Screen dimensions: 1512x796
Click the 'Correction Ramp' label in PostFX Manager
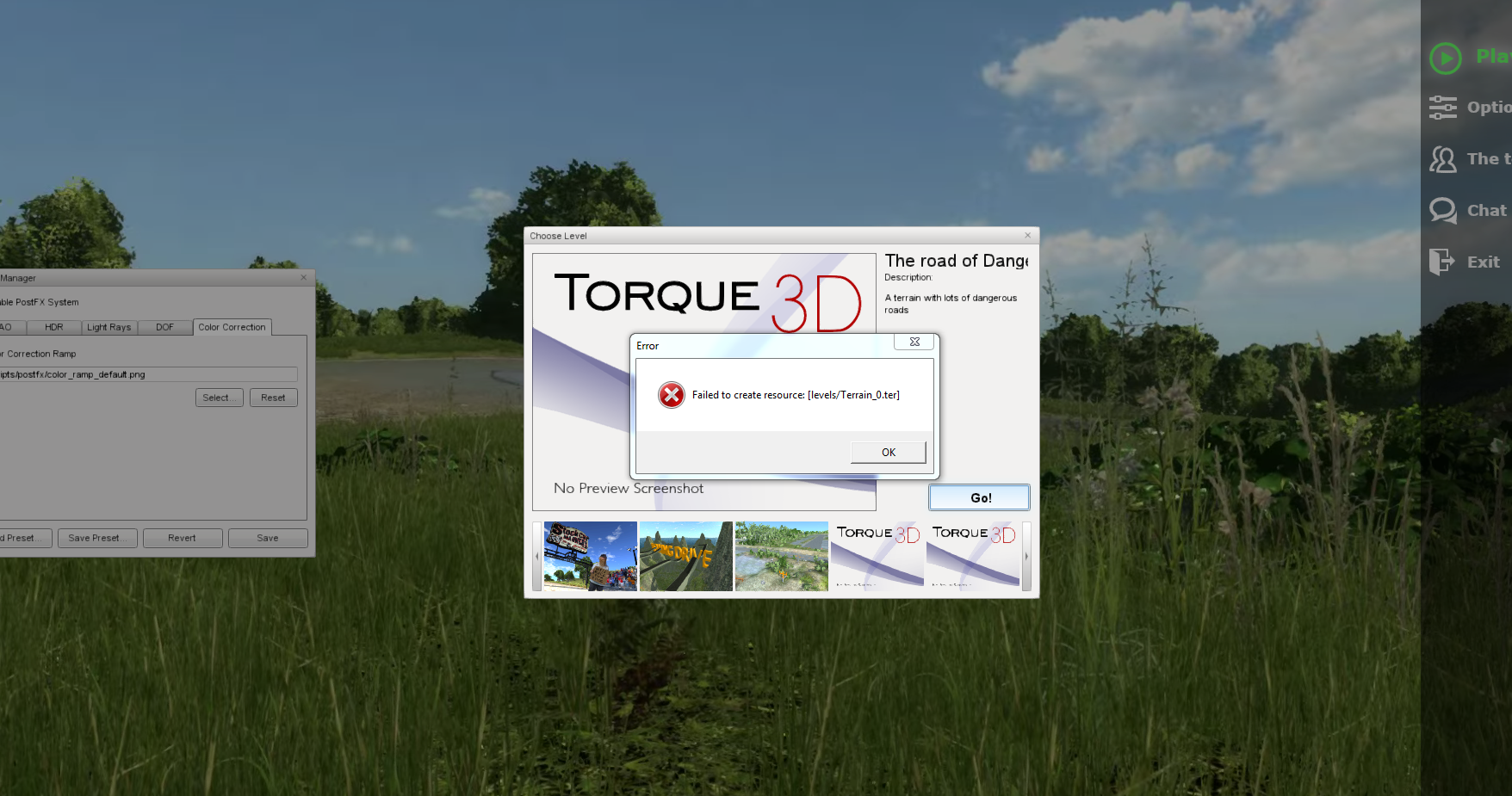coord(41,354)
